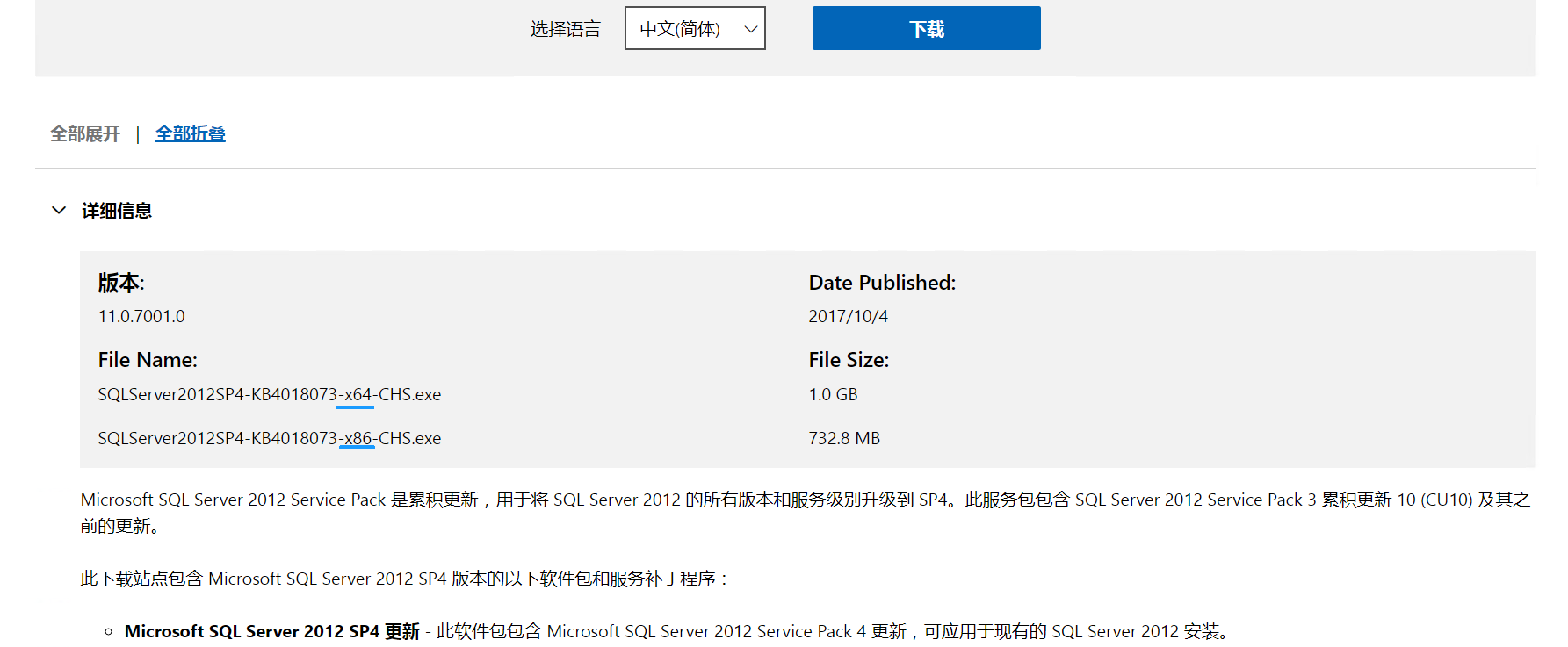Image resolution: width=1568 pixels, height=647 pixels.
Task: Click the x64 CHS.exe file name
Action: [x=270, y=394]
